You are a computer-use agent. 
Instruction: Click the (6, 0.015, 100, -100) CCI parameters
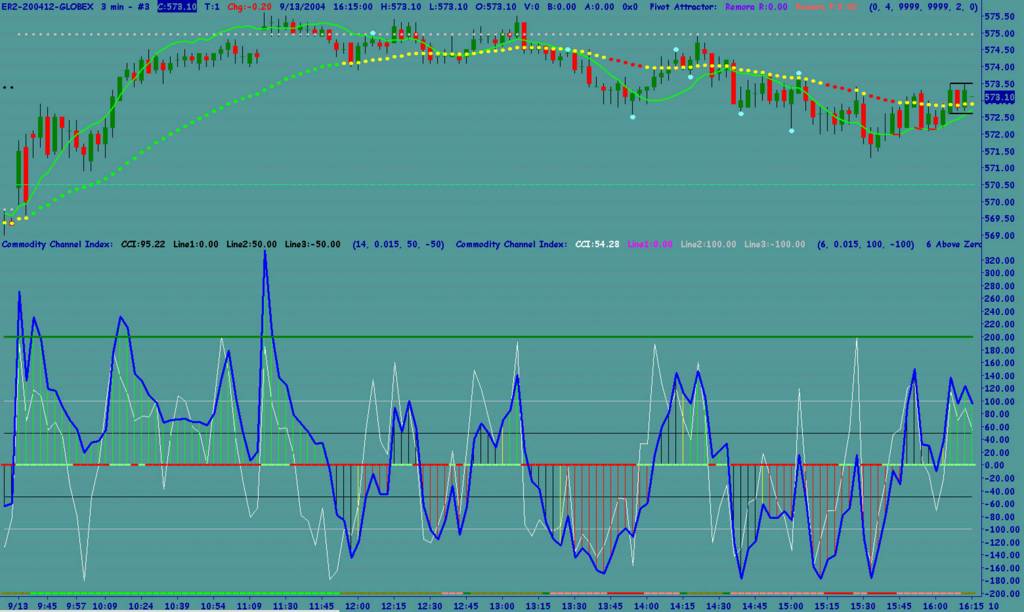pyautogui.click(x=865, y=244)
